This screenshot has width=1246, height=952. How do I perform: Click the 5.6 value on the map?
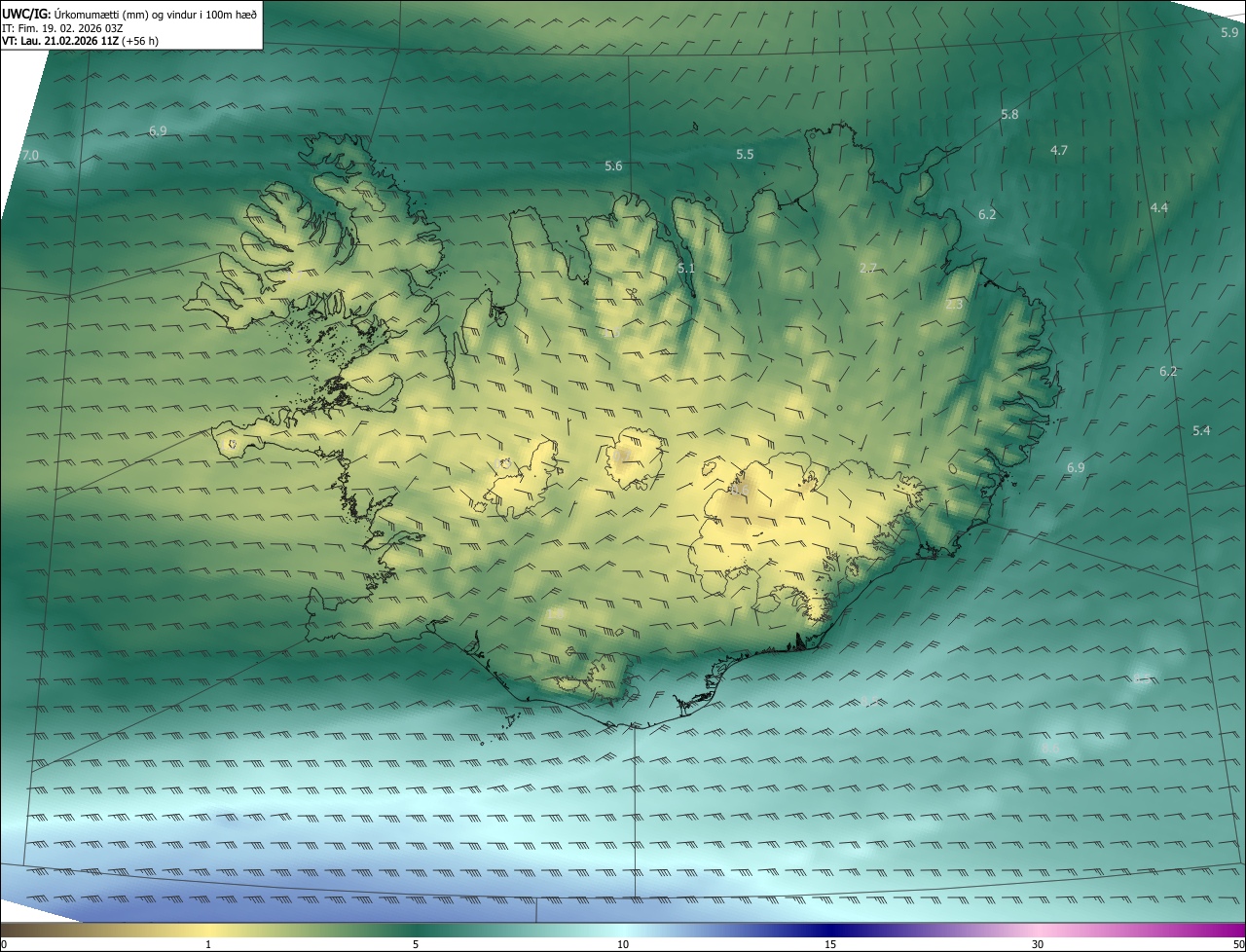[613, 166]
